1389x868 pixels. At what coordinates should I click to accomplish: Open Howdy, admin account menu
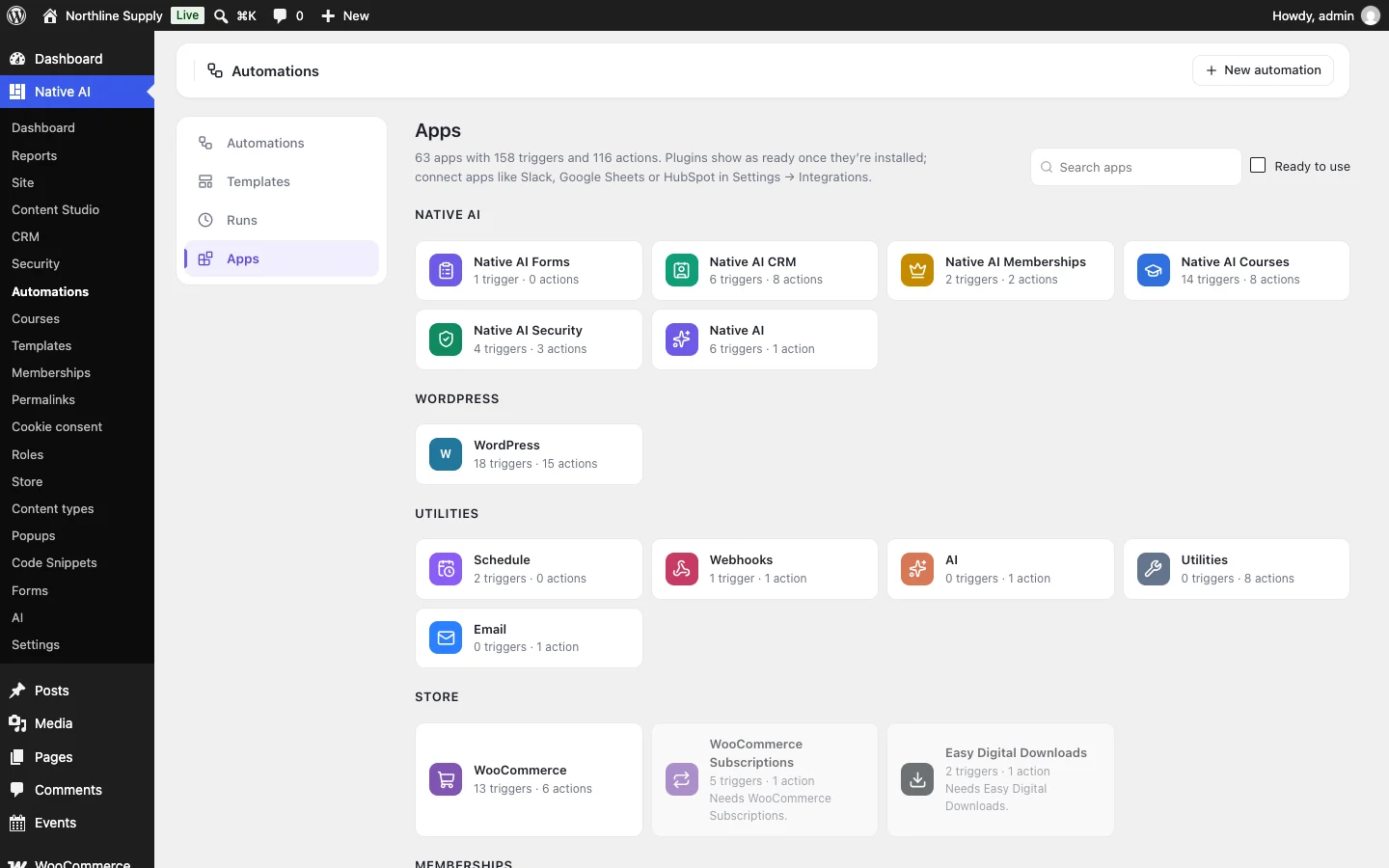point(1325,15)
